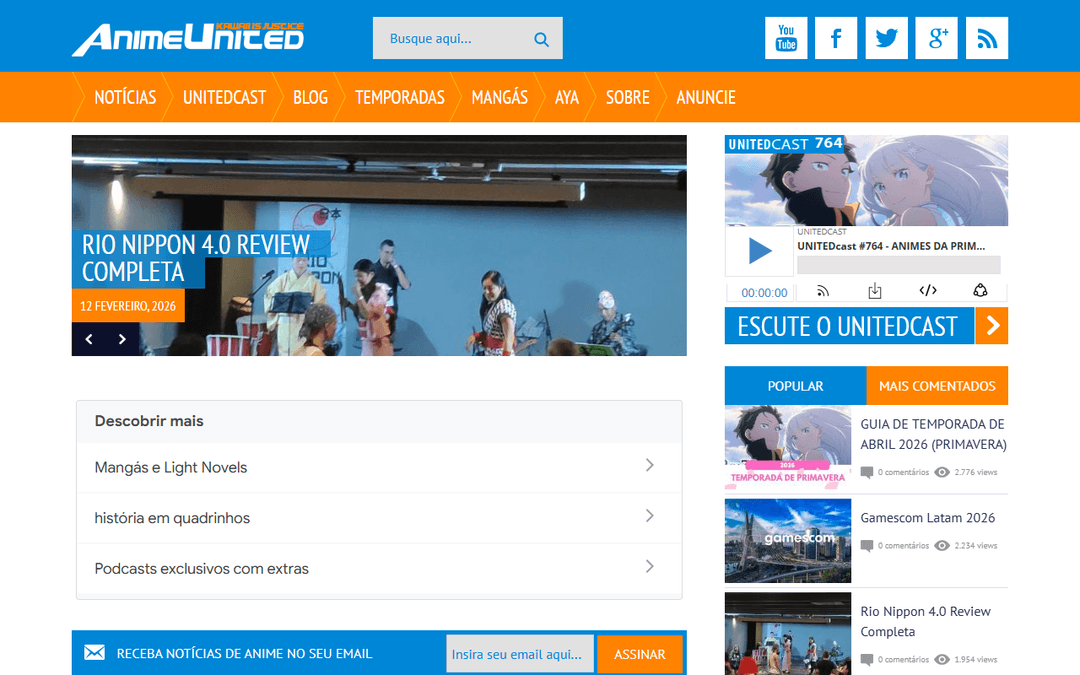
Task: Click the share icon in podcast player
Action: pos(980,290)
